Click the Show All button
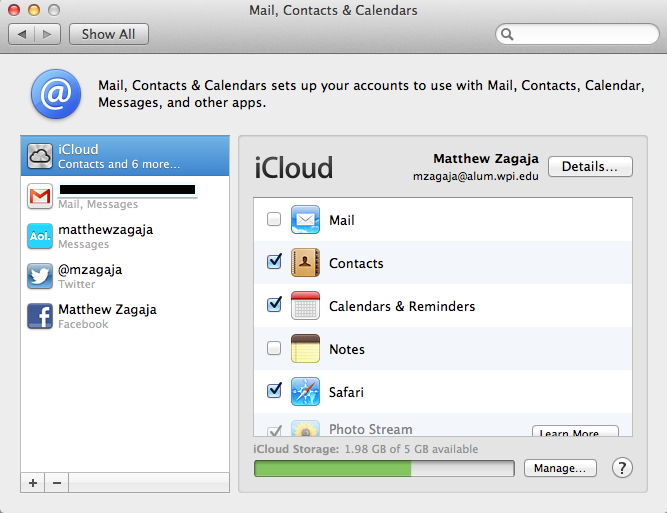667x513 pixels. pos(109,34)
